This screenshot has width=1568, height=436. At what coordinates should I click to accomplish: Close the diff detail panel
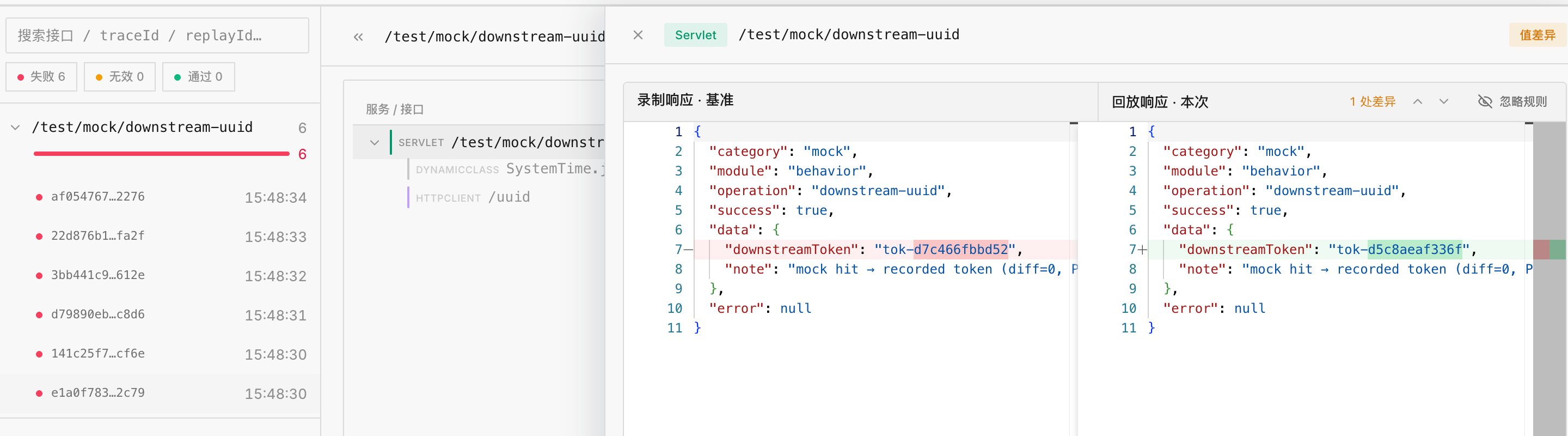point(638,35)
